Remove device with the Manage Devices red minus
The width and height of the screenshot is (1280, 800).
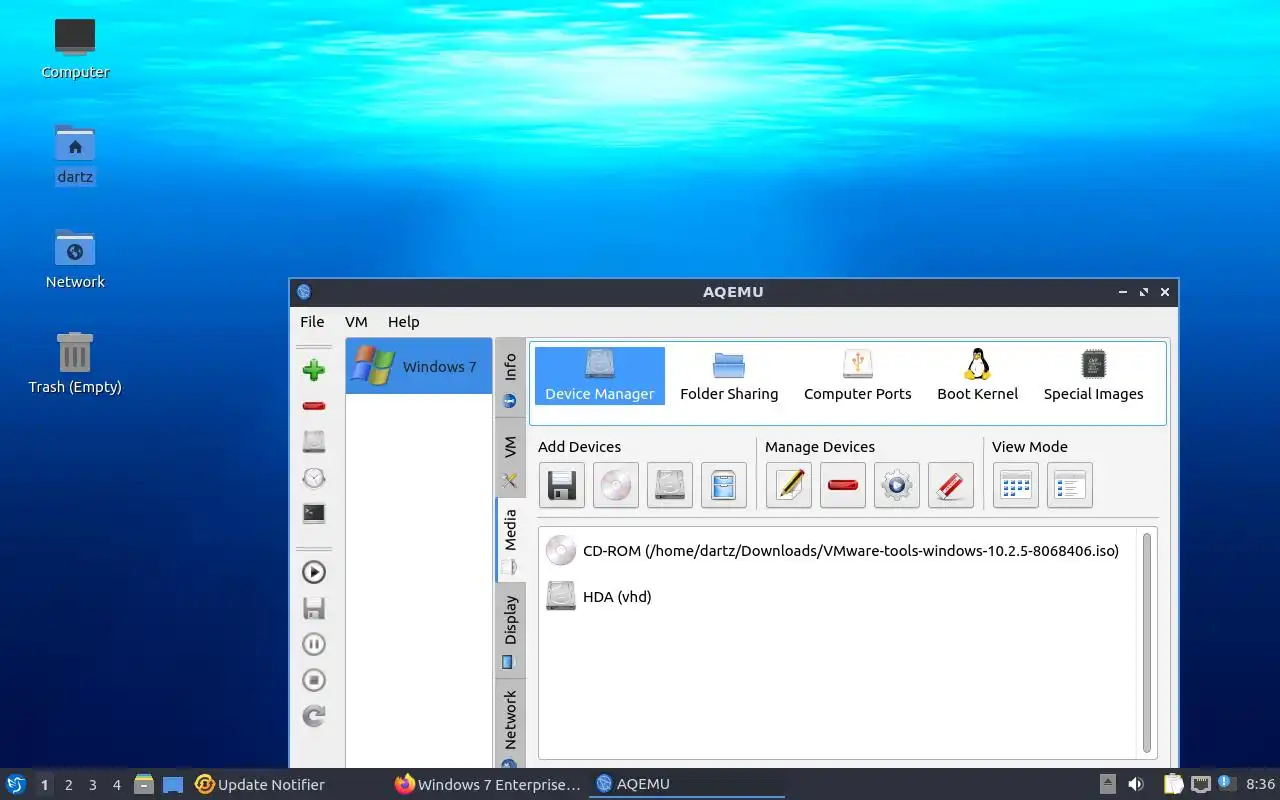[842, 485]
